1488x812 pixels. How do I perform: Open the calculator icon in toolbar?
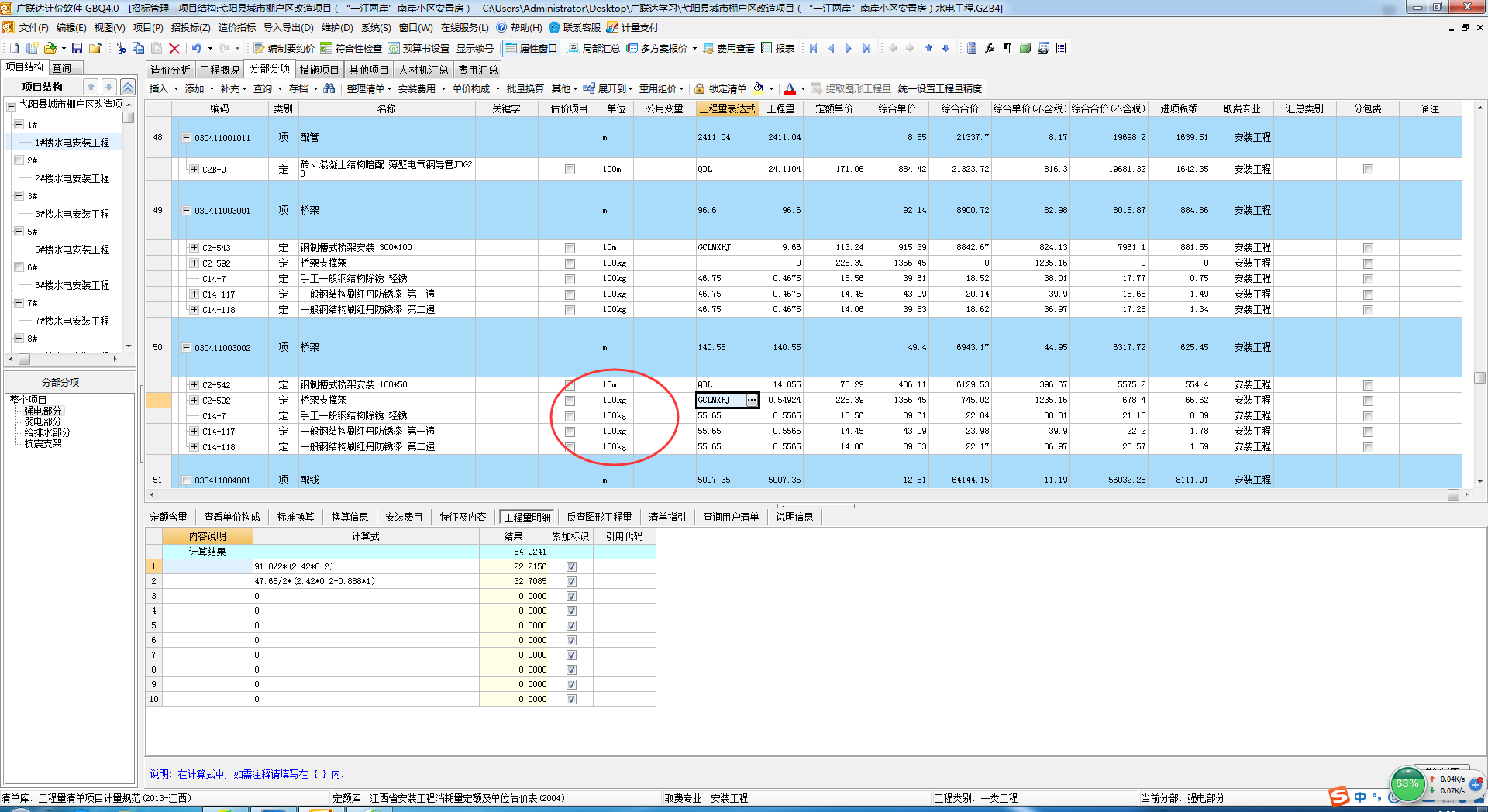tap(972, 48)
